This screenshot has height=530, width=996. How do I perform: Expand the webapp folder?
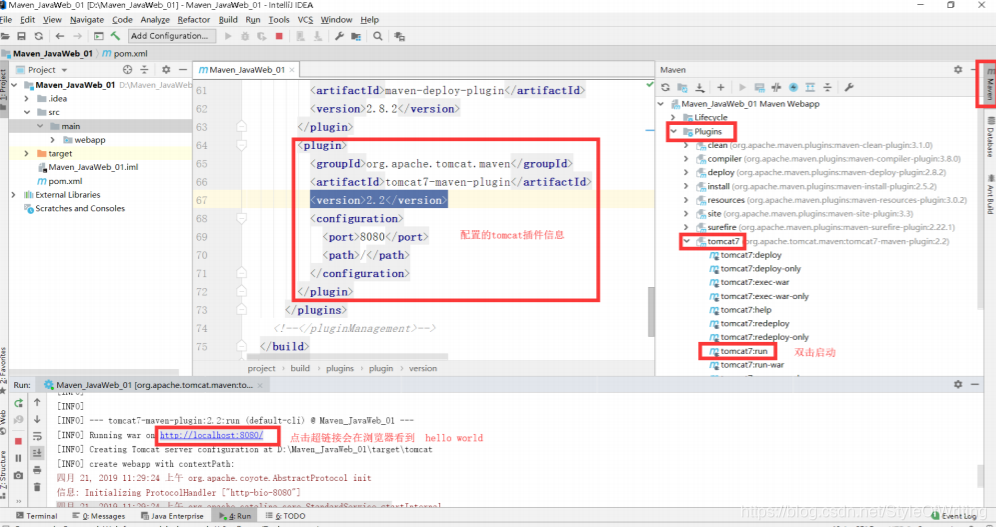click(x=53, y=140)
